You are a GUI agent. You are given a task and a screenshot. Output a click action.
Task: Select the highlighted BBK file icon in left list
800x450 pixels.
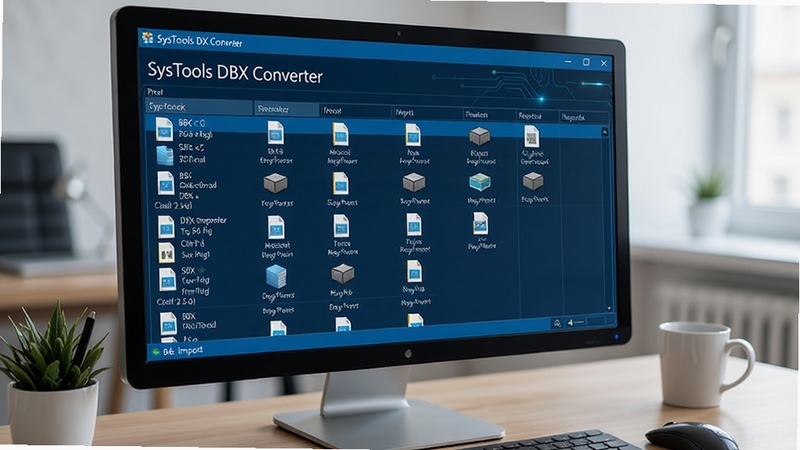[164, 130]
